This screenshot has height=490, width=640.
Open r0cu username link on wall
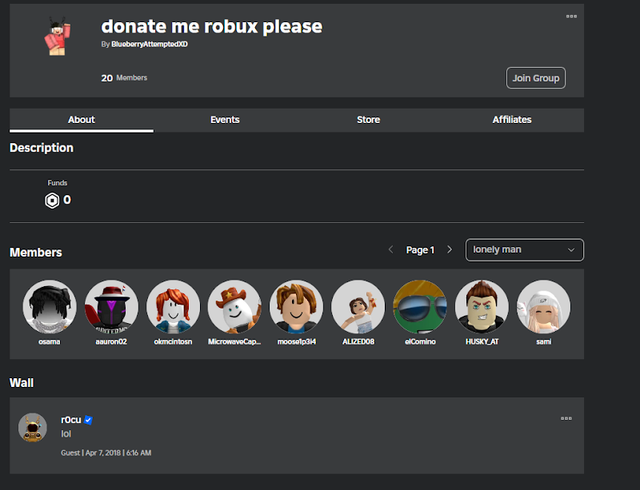(71, 420)
